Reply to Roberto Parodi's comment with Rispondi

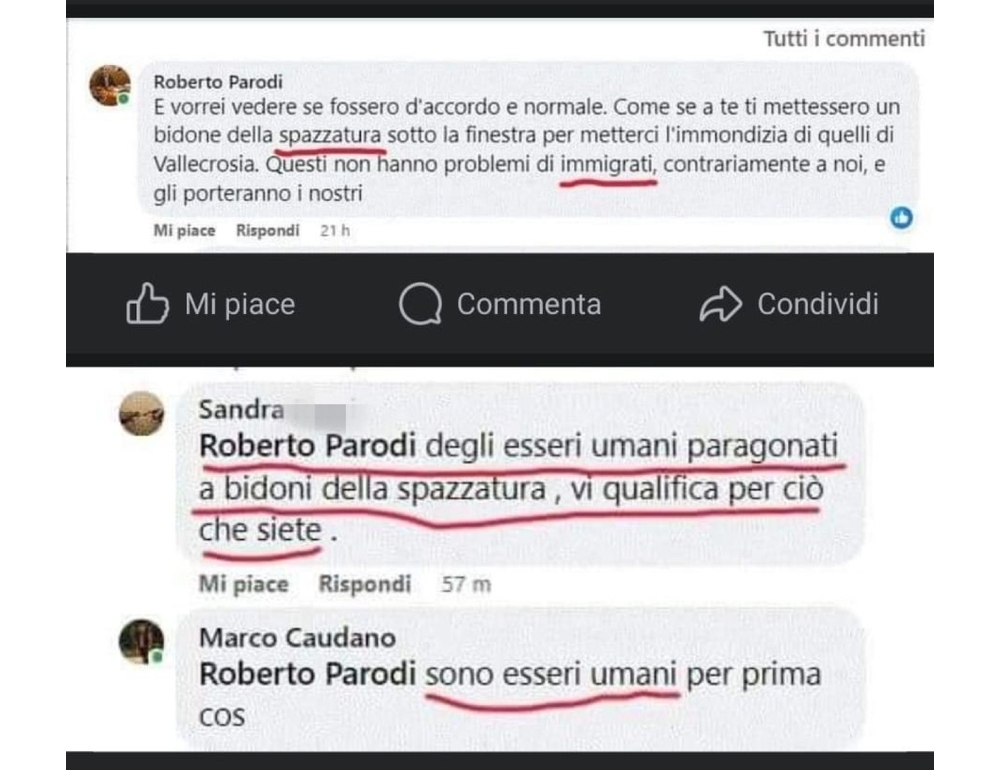pos(267,230)
